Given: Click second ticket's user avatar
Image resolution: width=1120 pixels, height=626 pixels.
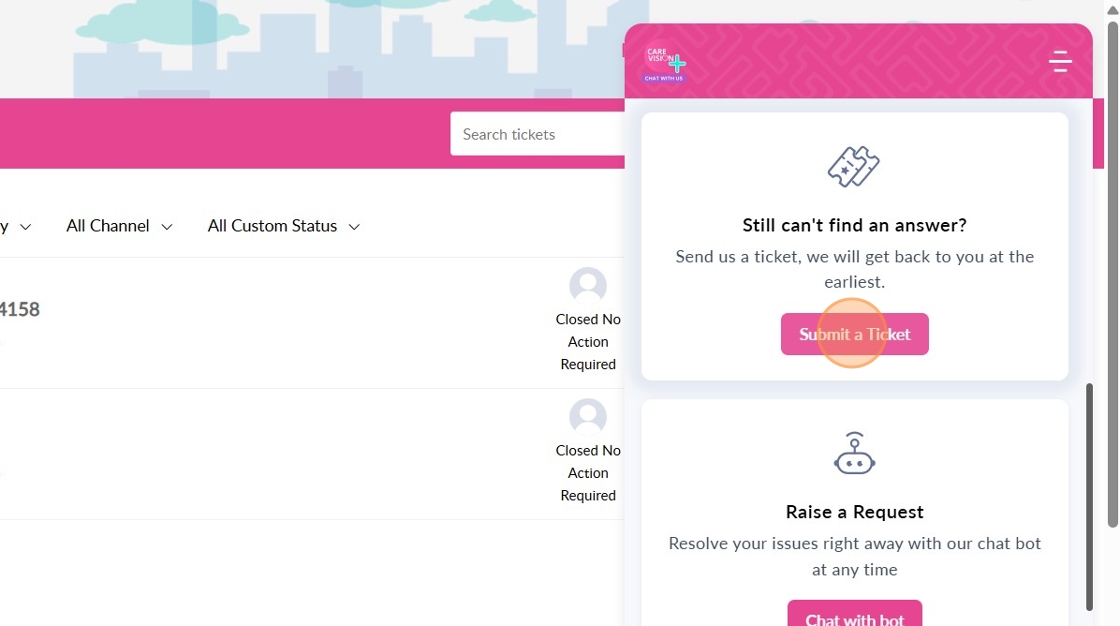Looking at the screenshot, I should point(588,416).
